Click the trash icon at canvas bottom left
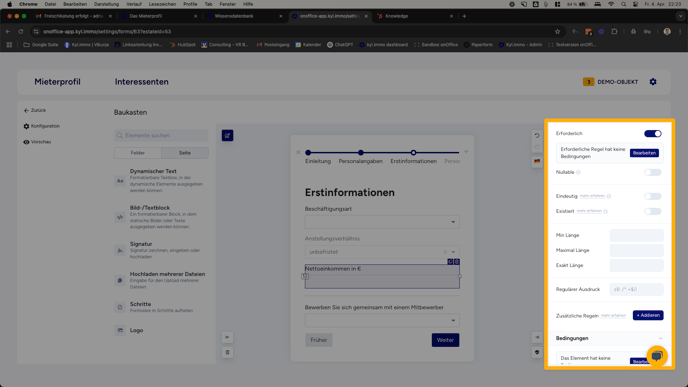688x387 pixels. [227, 352]
